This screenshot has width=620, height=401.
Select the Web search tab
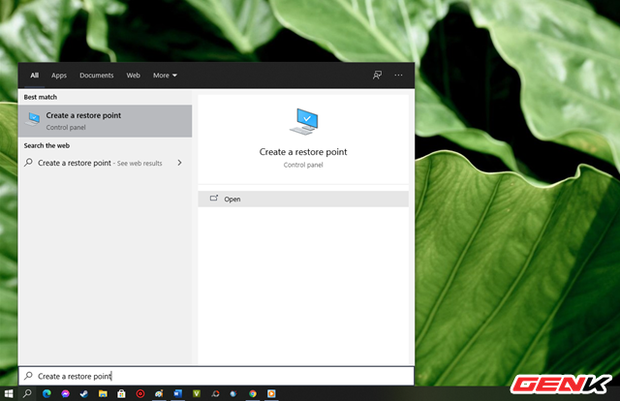click(133, 75)
